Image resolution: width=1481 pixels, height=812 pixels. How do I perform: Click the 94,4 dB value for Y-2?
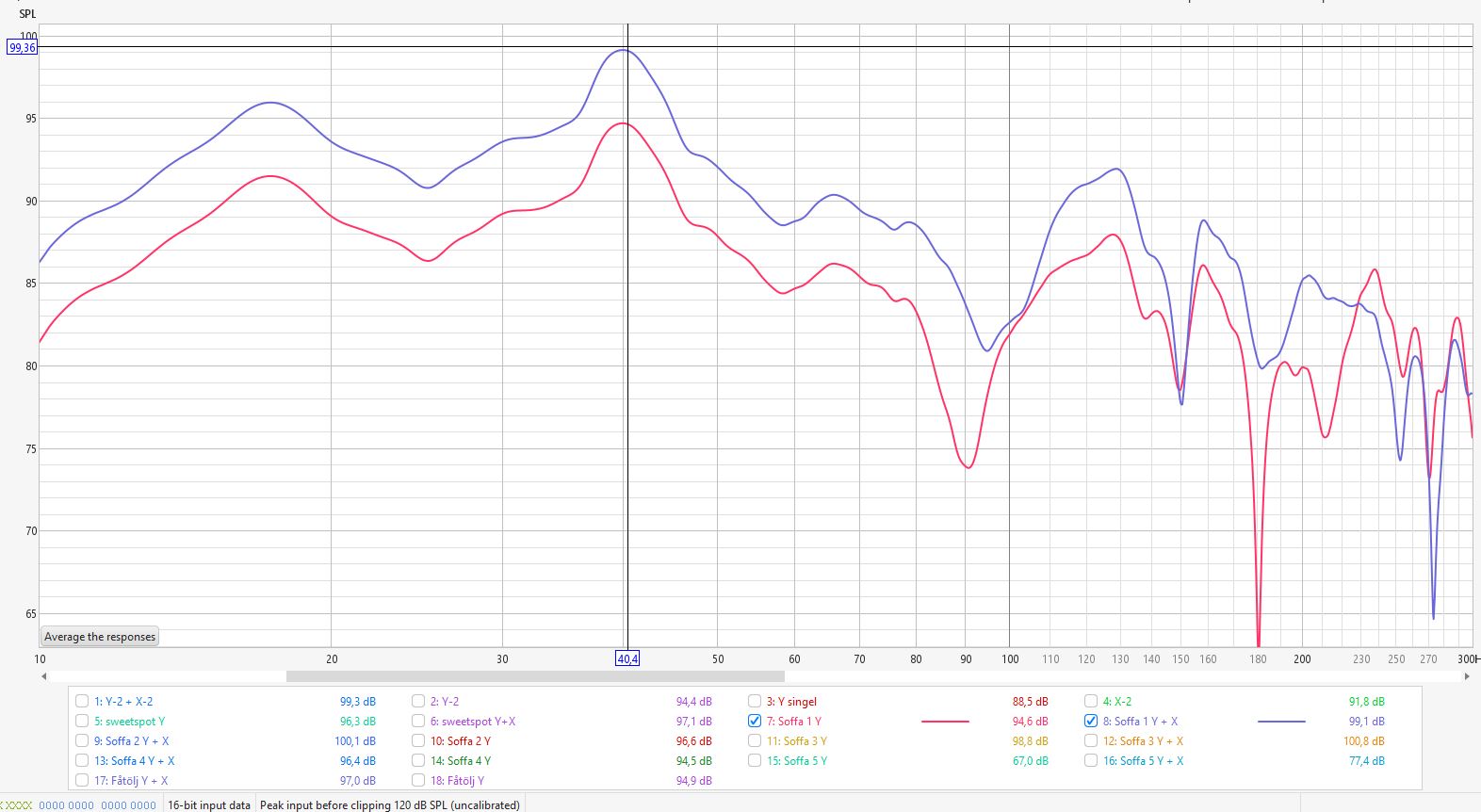point(694,702)
